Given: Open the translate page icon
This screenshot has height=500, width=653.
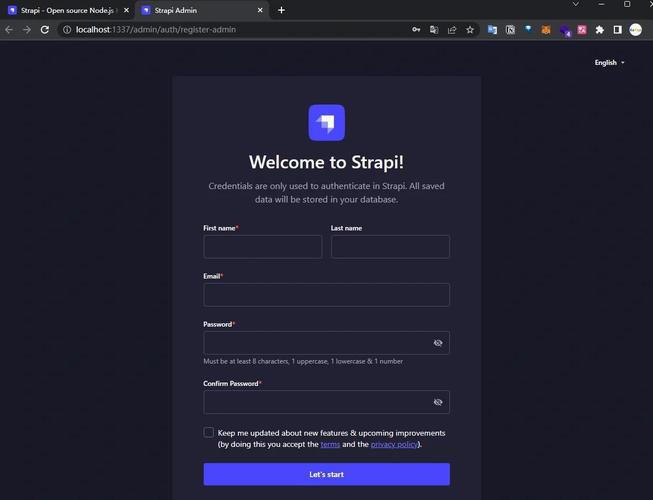Looking at the screenshot, I should (x=434, y=30).
